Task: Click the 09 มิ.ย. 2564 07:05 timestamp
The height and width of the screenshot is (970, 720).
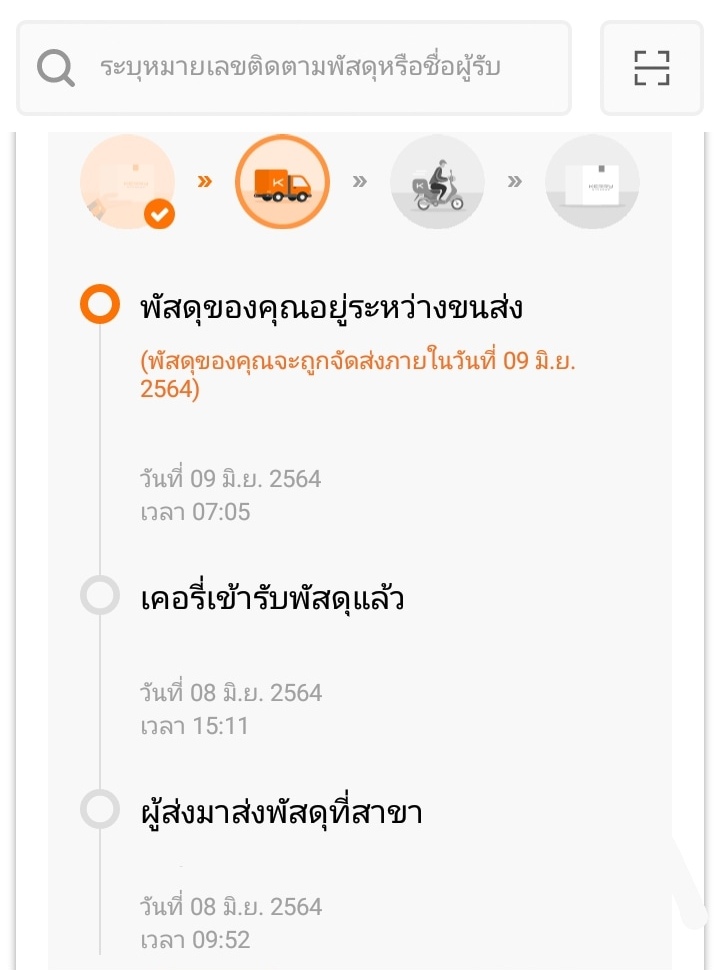Action: pos(231,495)
